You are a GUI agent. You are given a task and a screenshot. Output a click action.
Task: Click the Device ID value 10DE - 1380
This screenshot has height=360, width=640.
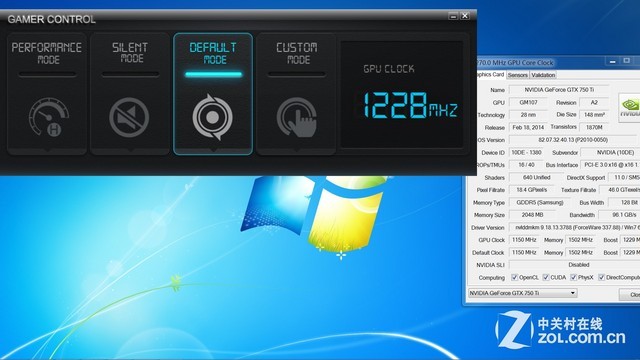(527, 153)
